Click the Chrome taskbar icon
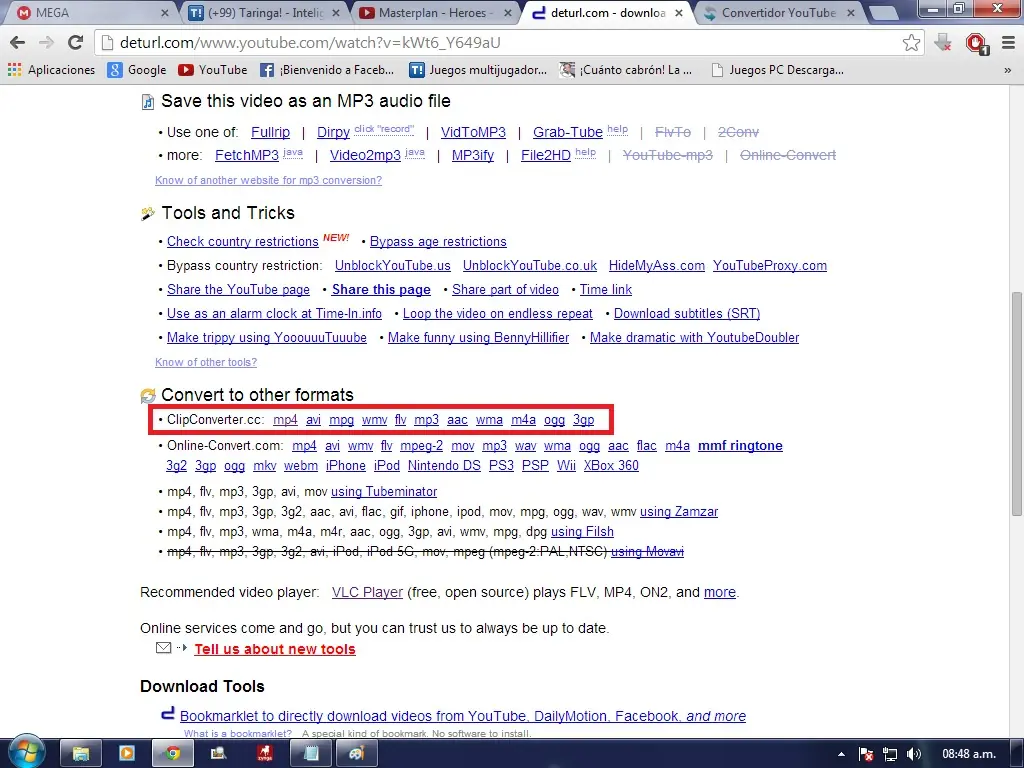Viewport: 1024px width, 768px height. pos(172,754)
